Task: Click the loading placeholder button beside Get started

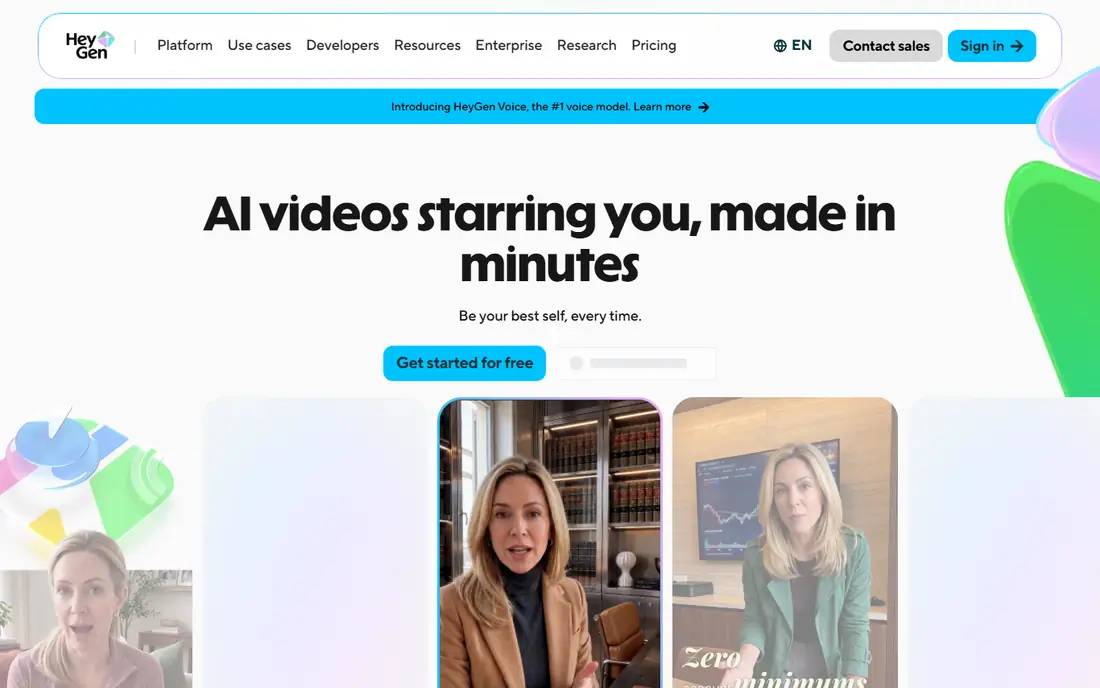Action: (637, 363)
